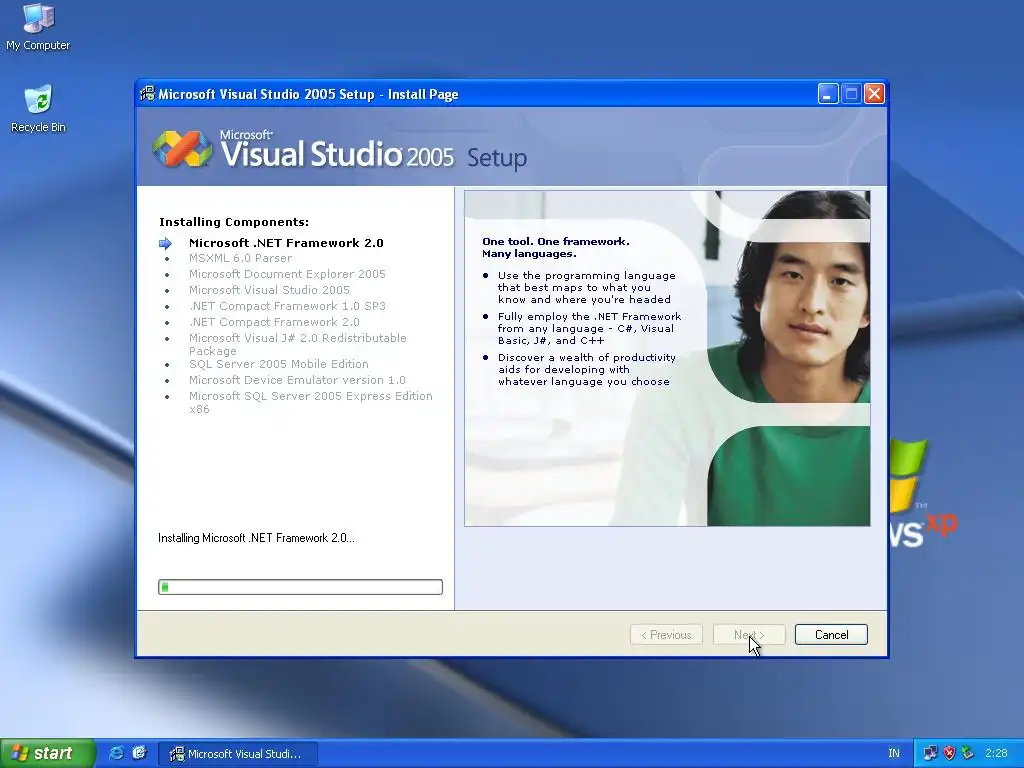
Task: Click the 'Installing Microsoft .NET Framework 2.0...' status text
Action: coord(256,538)
